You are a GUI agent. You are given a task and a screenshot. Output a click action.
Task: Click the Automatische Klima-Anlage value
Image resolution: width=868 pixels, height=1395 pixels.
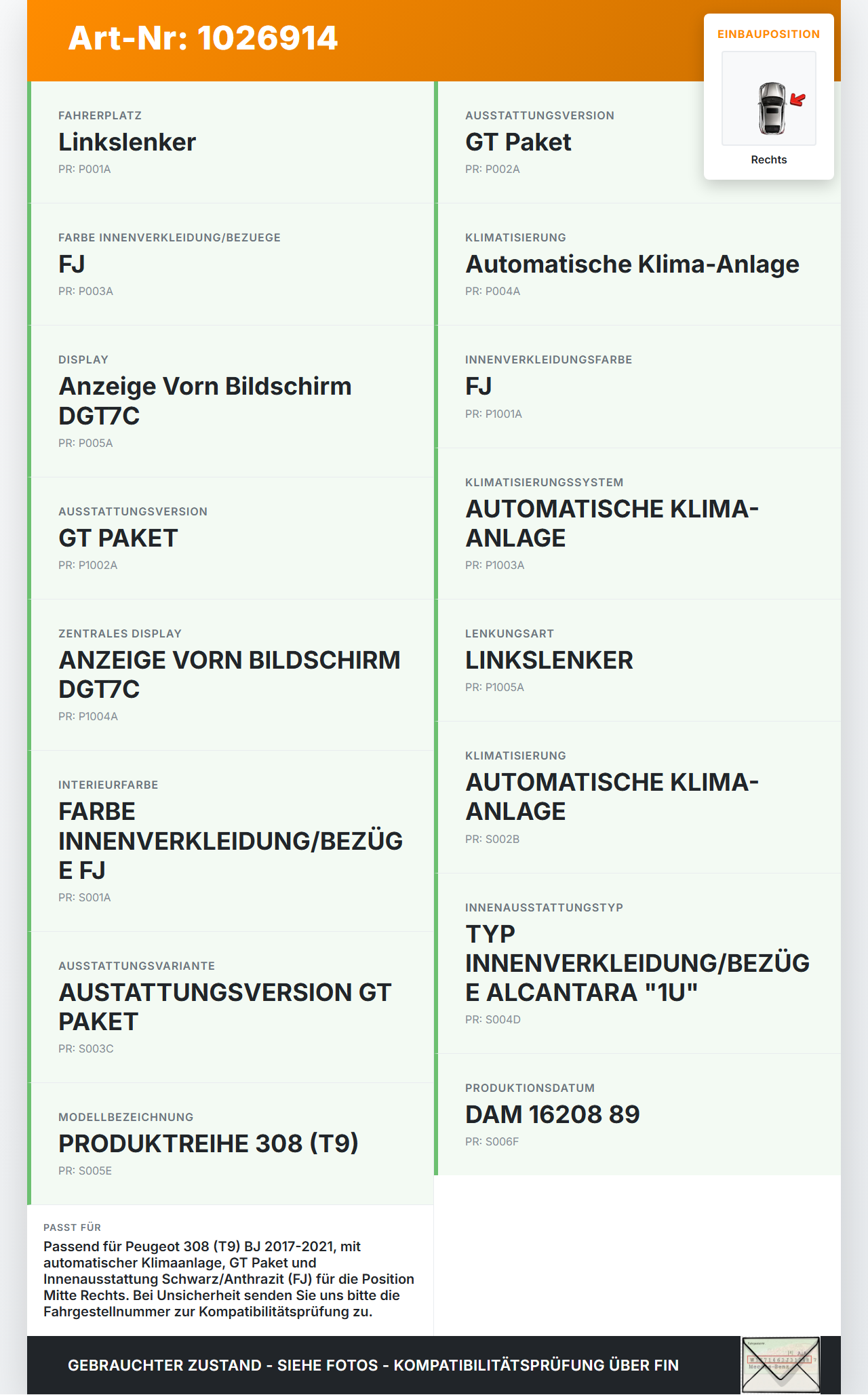point(632,264)
